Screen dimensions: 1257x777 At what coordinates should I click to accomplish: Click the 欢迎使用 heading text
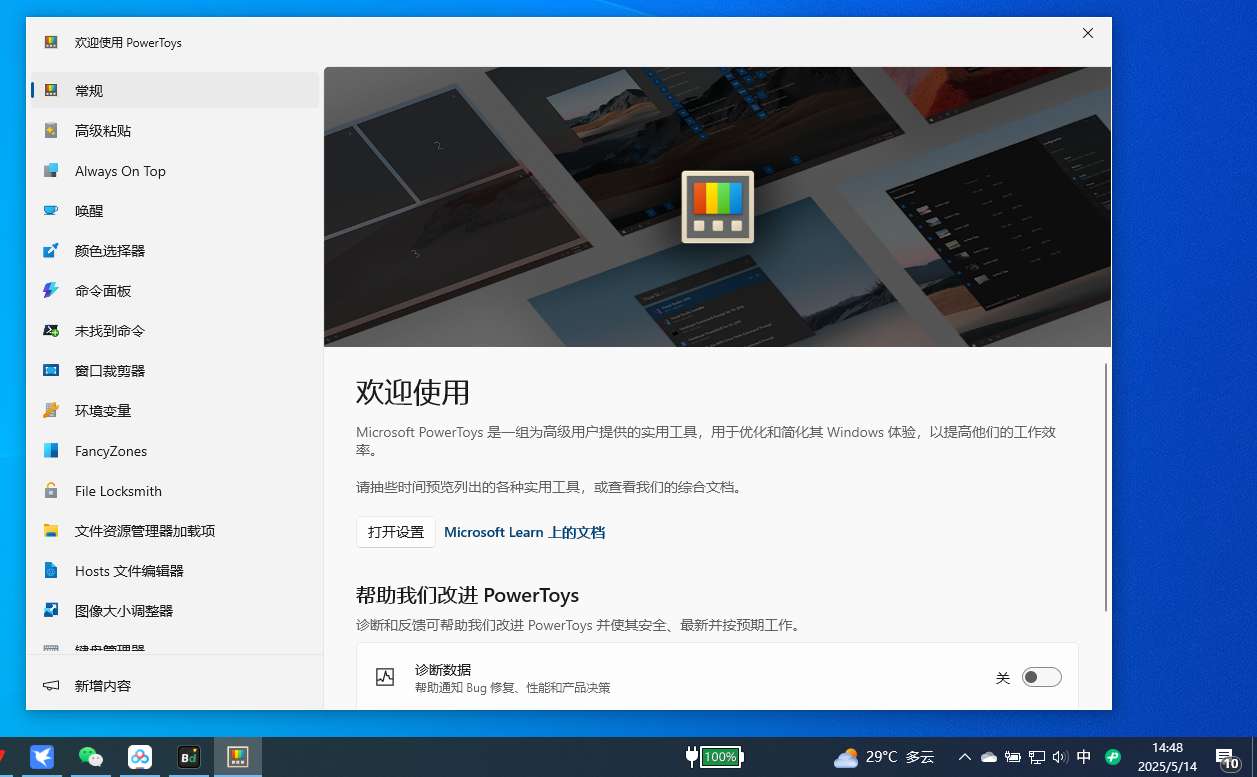(x=413, y=392)
